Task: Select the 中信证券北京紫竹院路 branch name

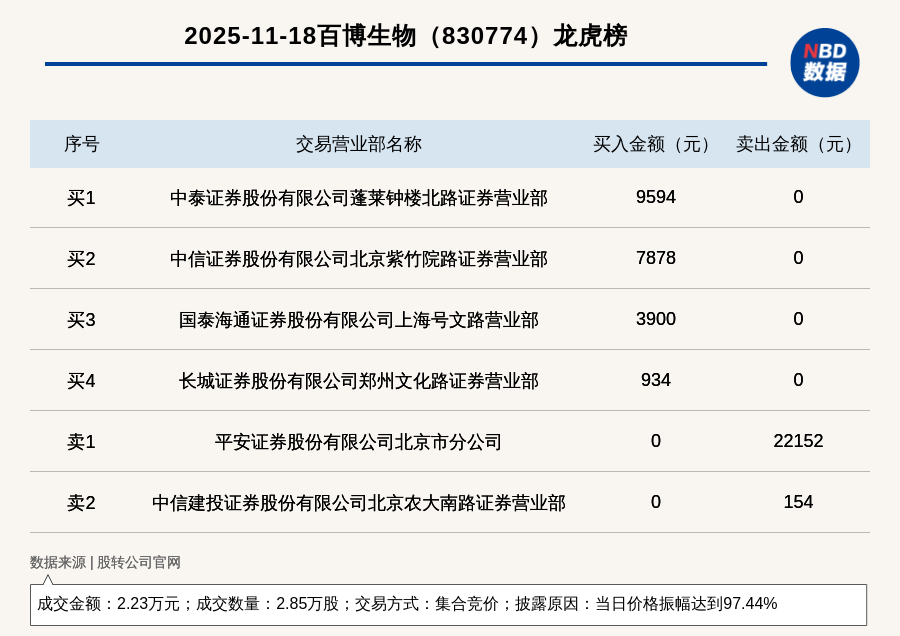Action: pos(358,259)
